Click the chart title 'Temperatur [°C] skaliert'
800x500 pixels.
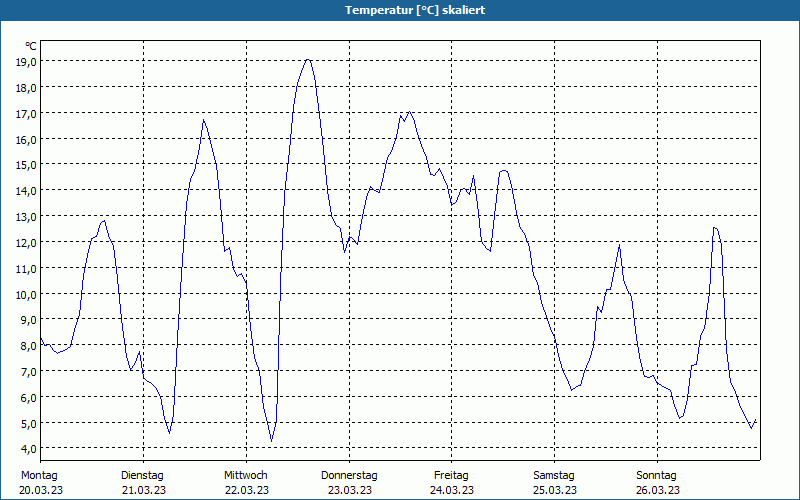point(415,10)
